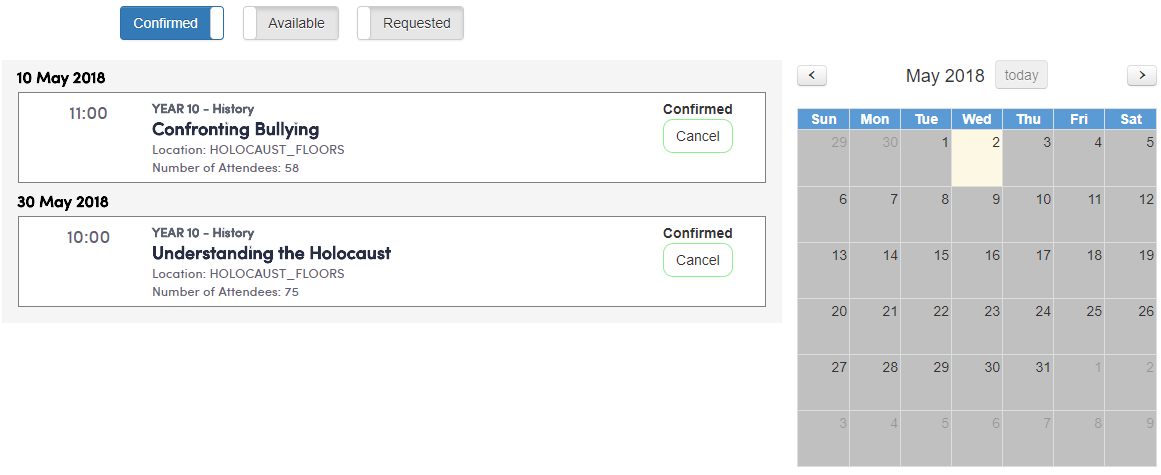Image resolution: width=1161 pixels, height=475 pixels.
Task: Open the Confronting Bullying session title
Action: pos(235,129)
